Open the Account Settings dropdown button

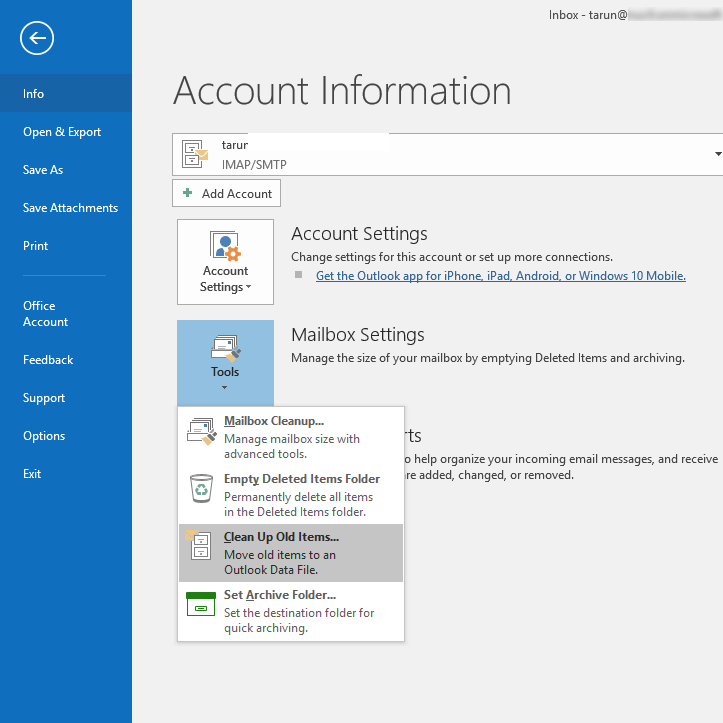click(x=225, y=262)
